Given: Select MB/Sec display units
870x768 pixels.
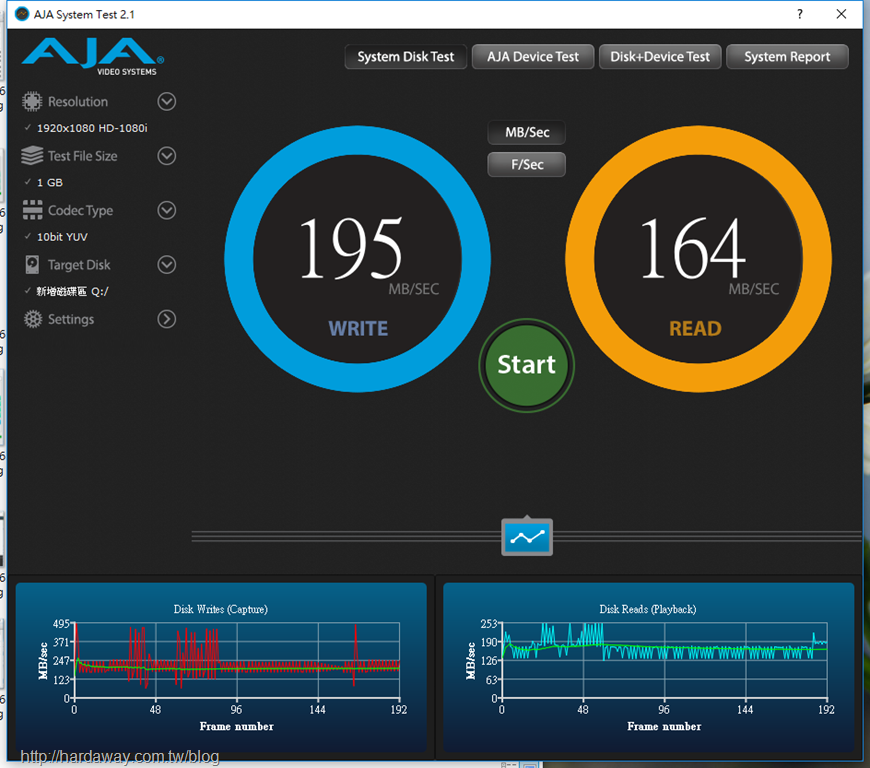Looking at the screenshot, I should [527, 133].
